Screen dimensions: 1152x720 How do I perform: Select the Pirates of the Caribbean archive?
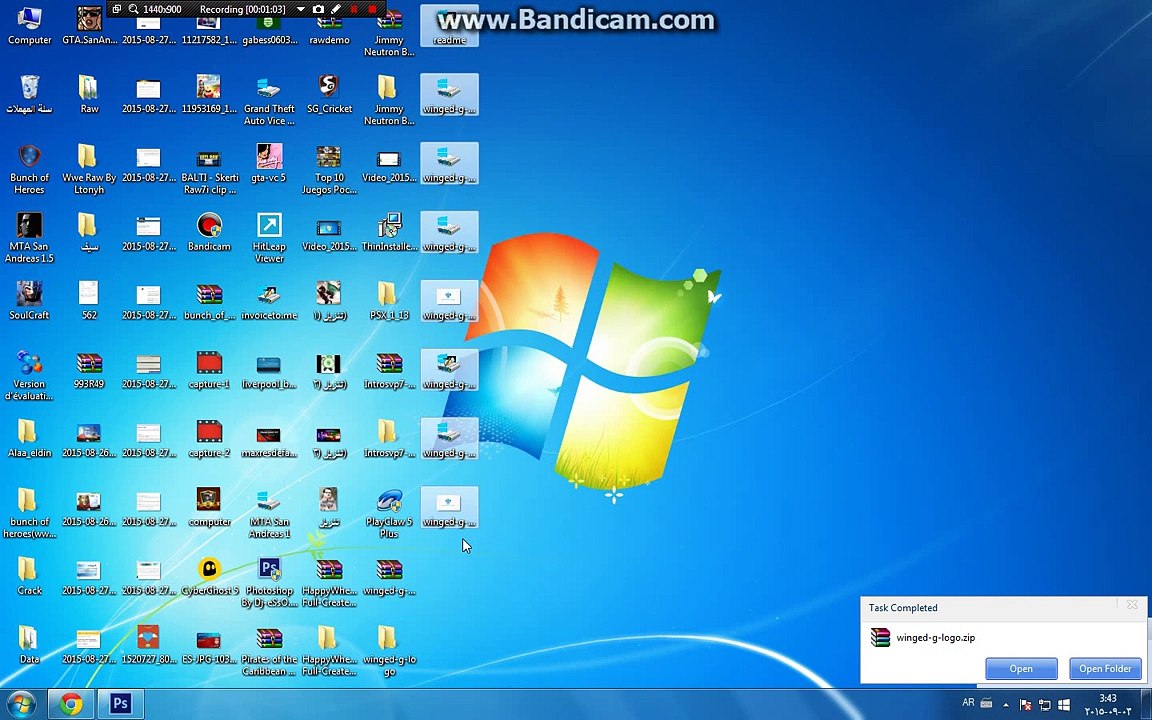(269, 651)
